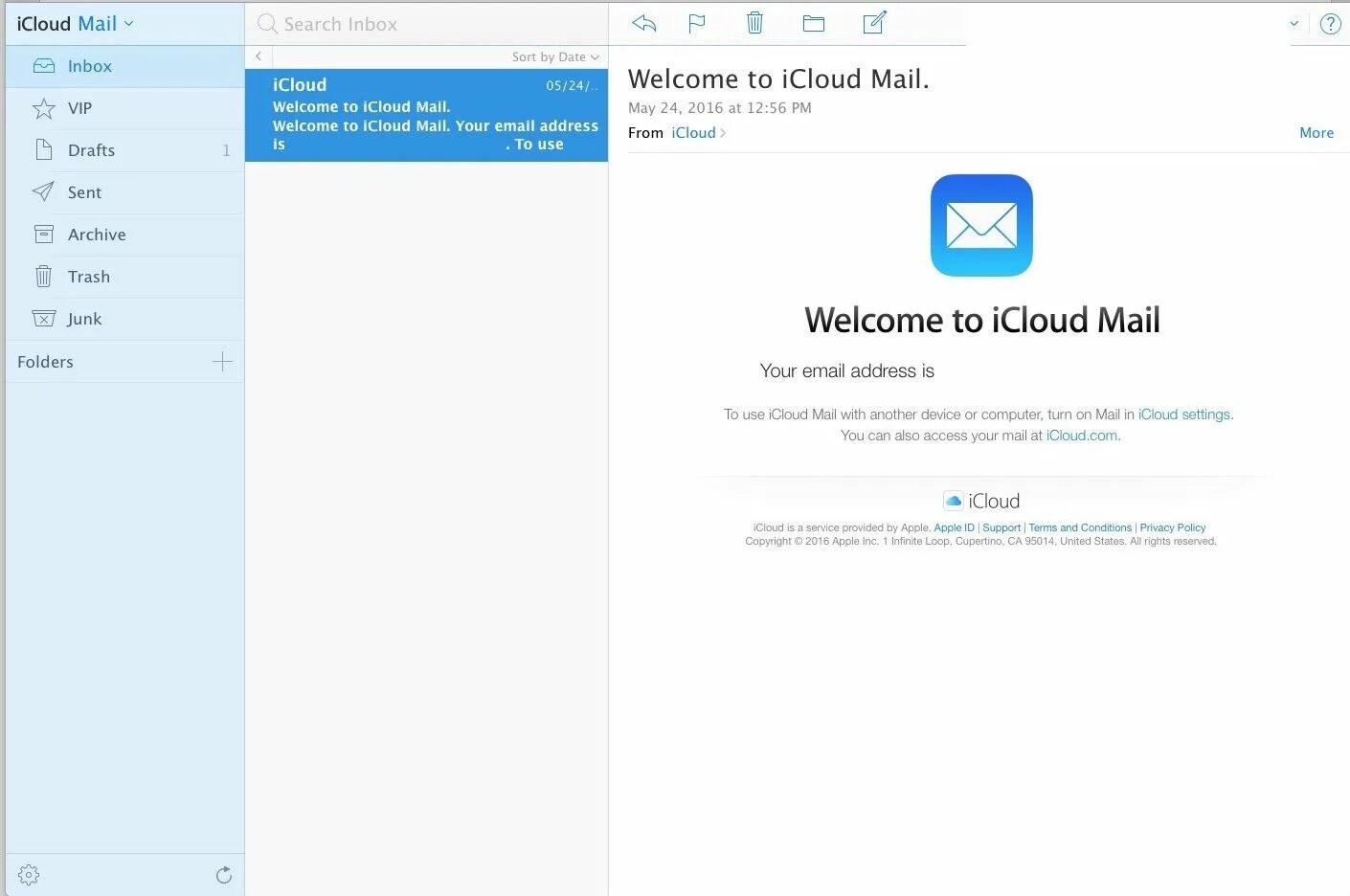Click the VIP star icon

click(x=44, y=108)
